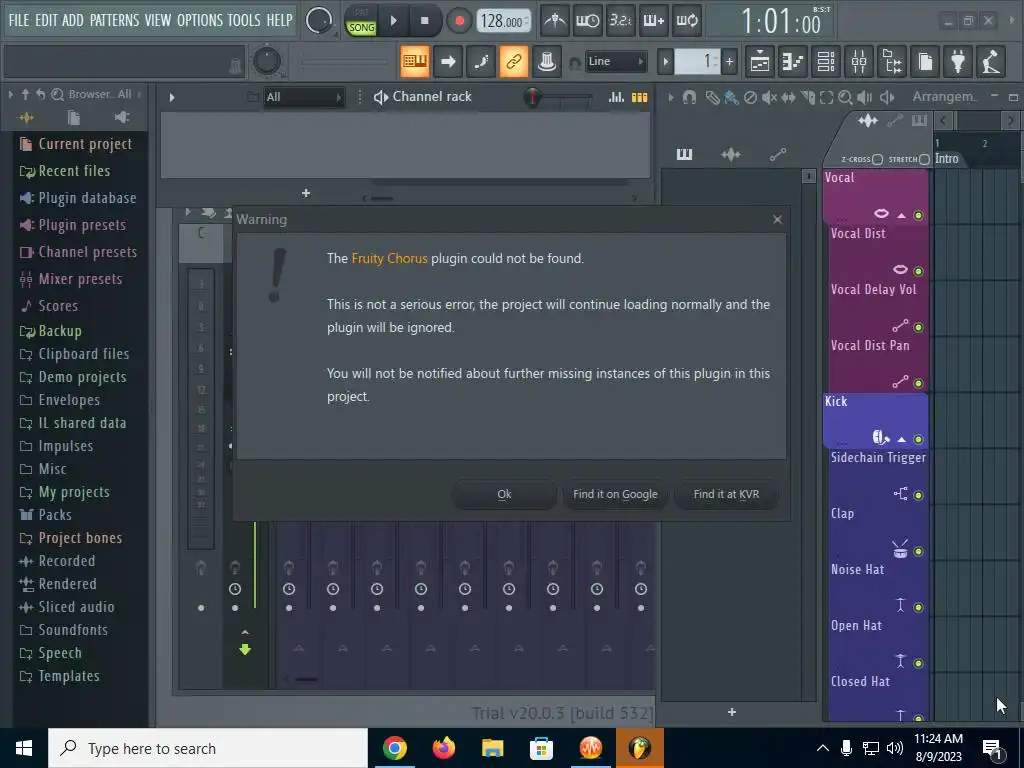Click the metronome icon

point(555,21)
